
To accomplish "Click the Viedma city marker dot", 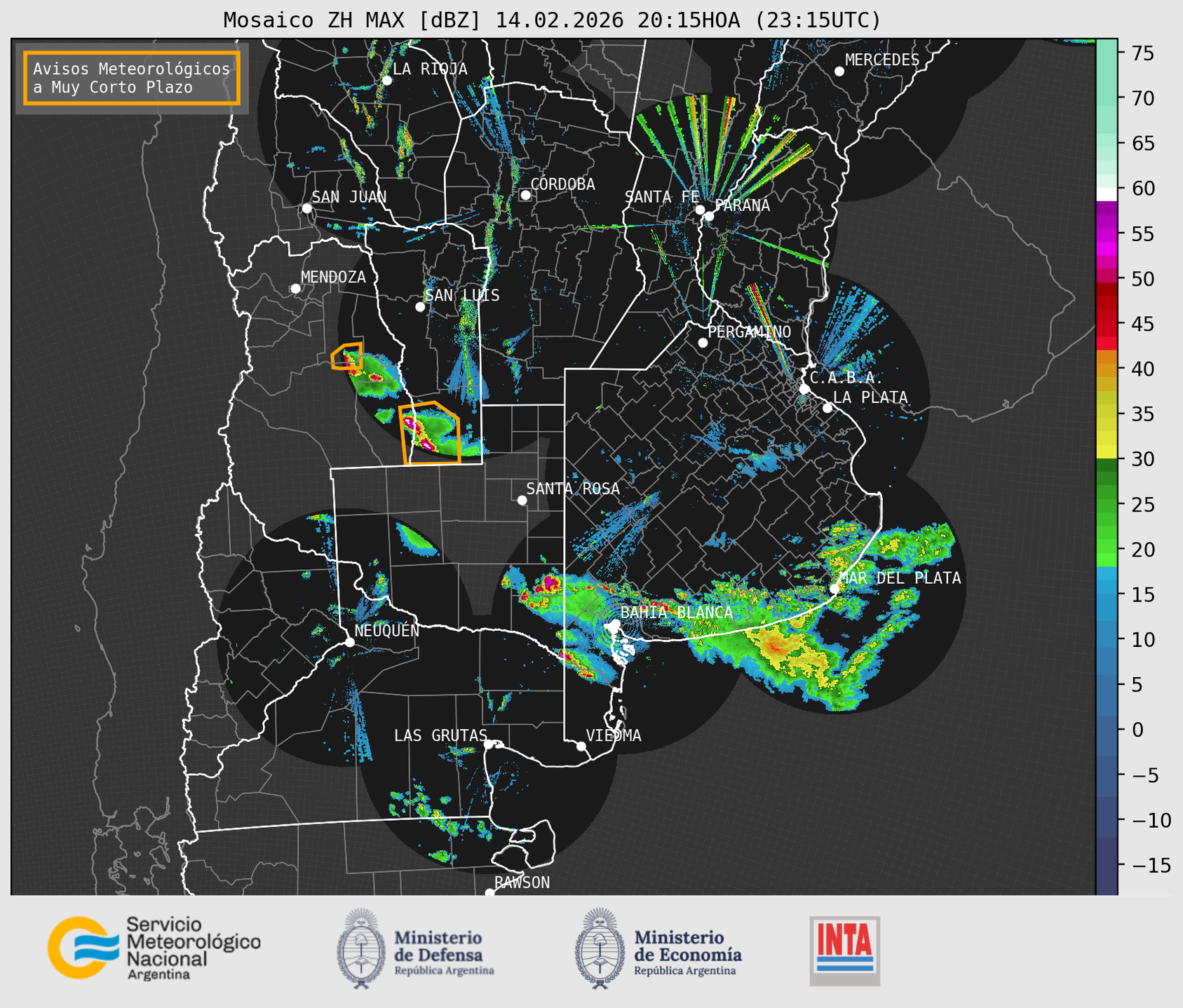I will [581, 746].
